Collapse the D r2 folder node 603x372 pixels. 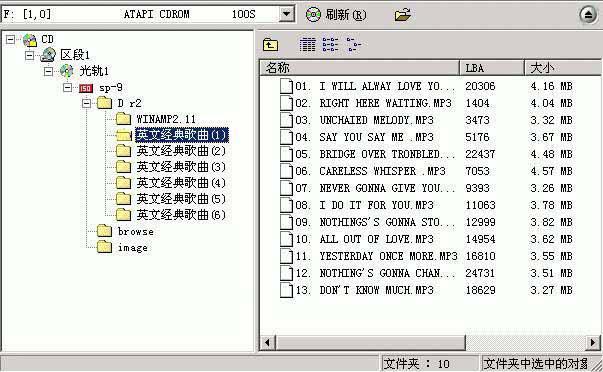click(87, 103)
